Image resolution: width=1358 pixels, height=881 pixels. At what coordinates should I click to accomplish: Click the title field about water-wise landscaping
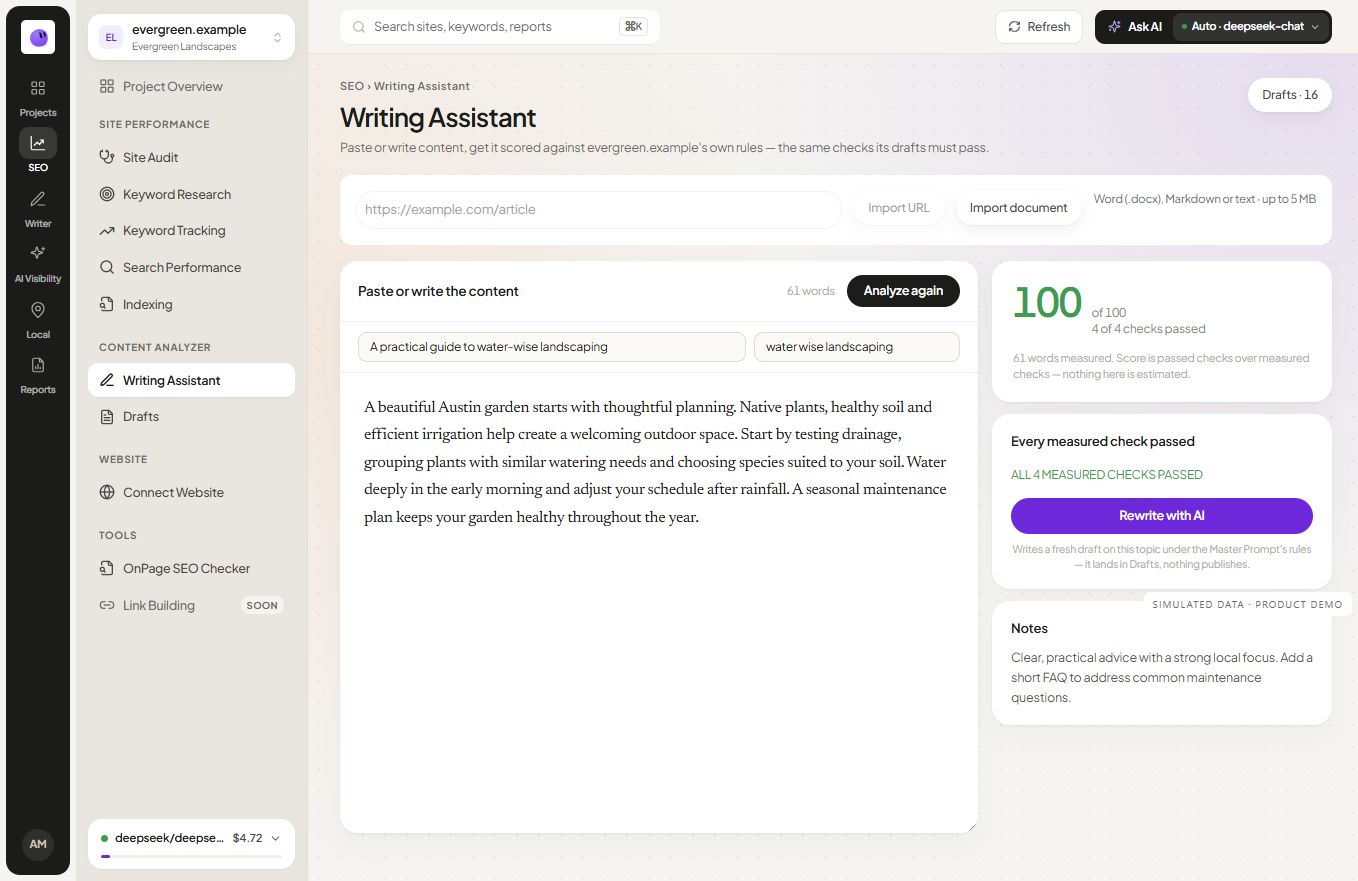click(552, 347)
